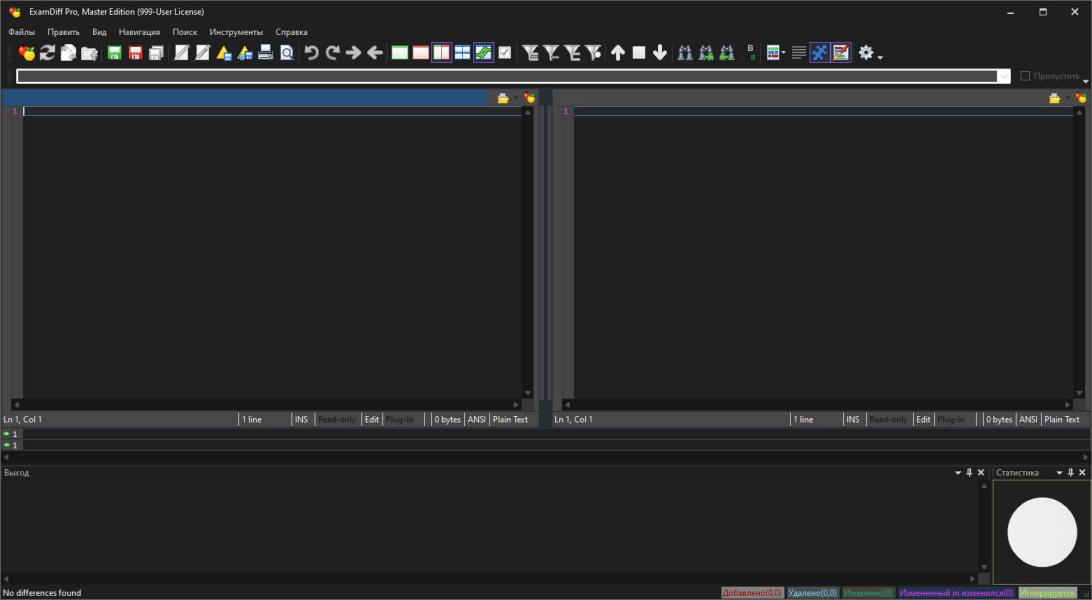Show only the green left pane view
1092x600 pixels.
(399, 53)
